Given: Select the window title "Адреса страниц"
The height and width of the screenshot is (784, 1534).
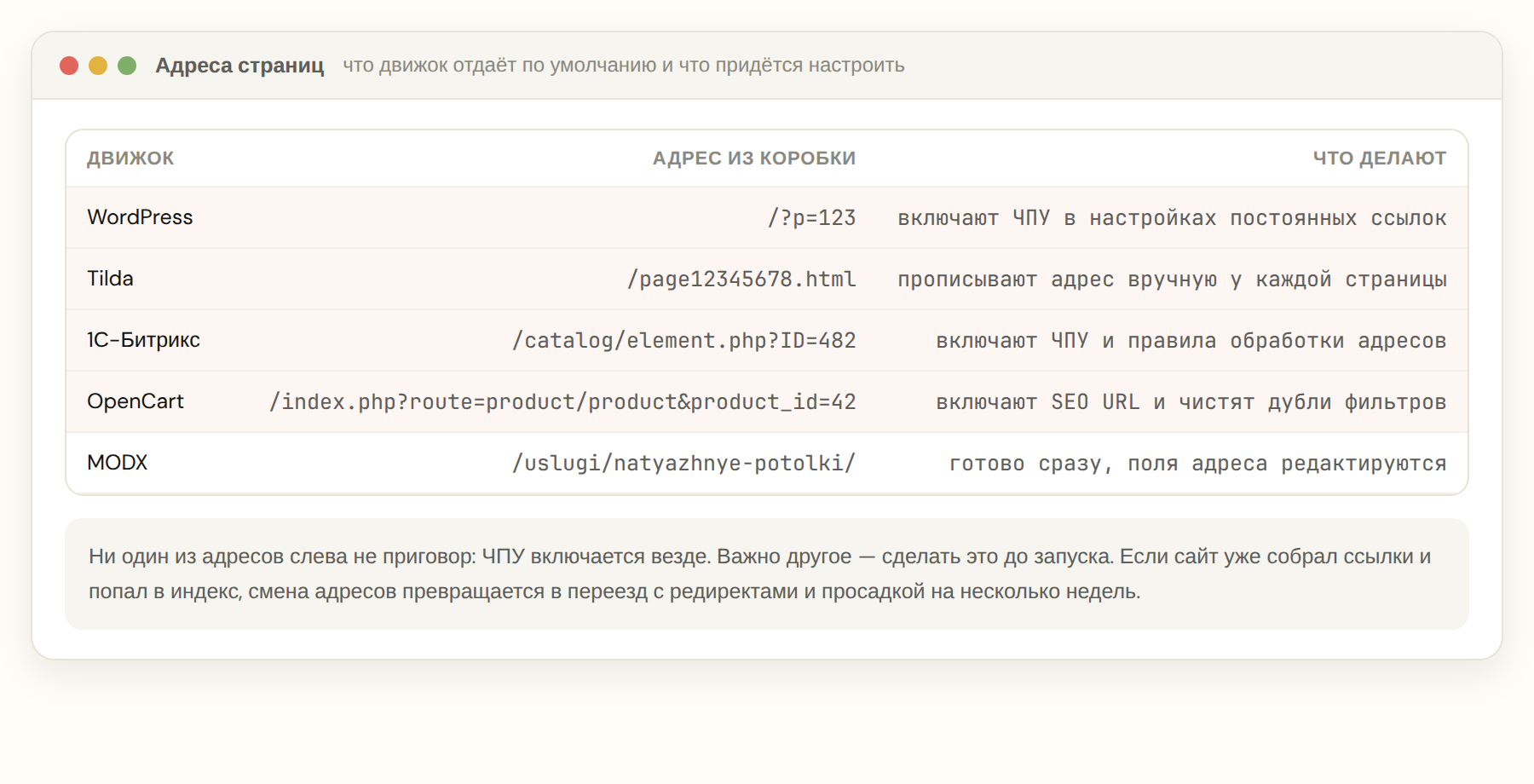Looking at the screenshot, I should 239,66.
